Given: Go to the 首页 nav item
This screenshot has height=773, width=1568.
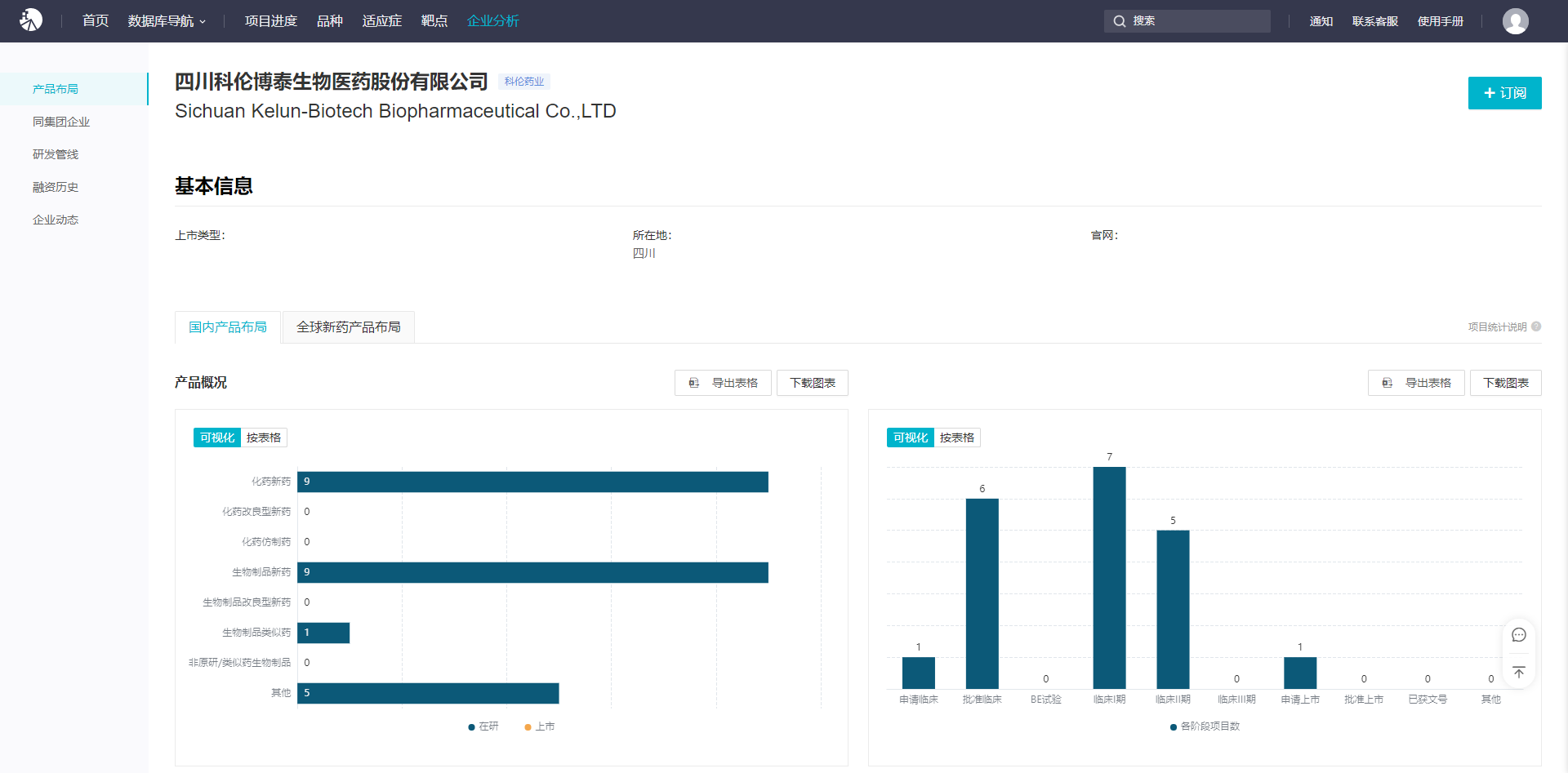Looking at the screenshot, I should tap(96, 21).
